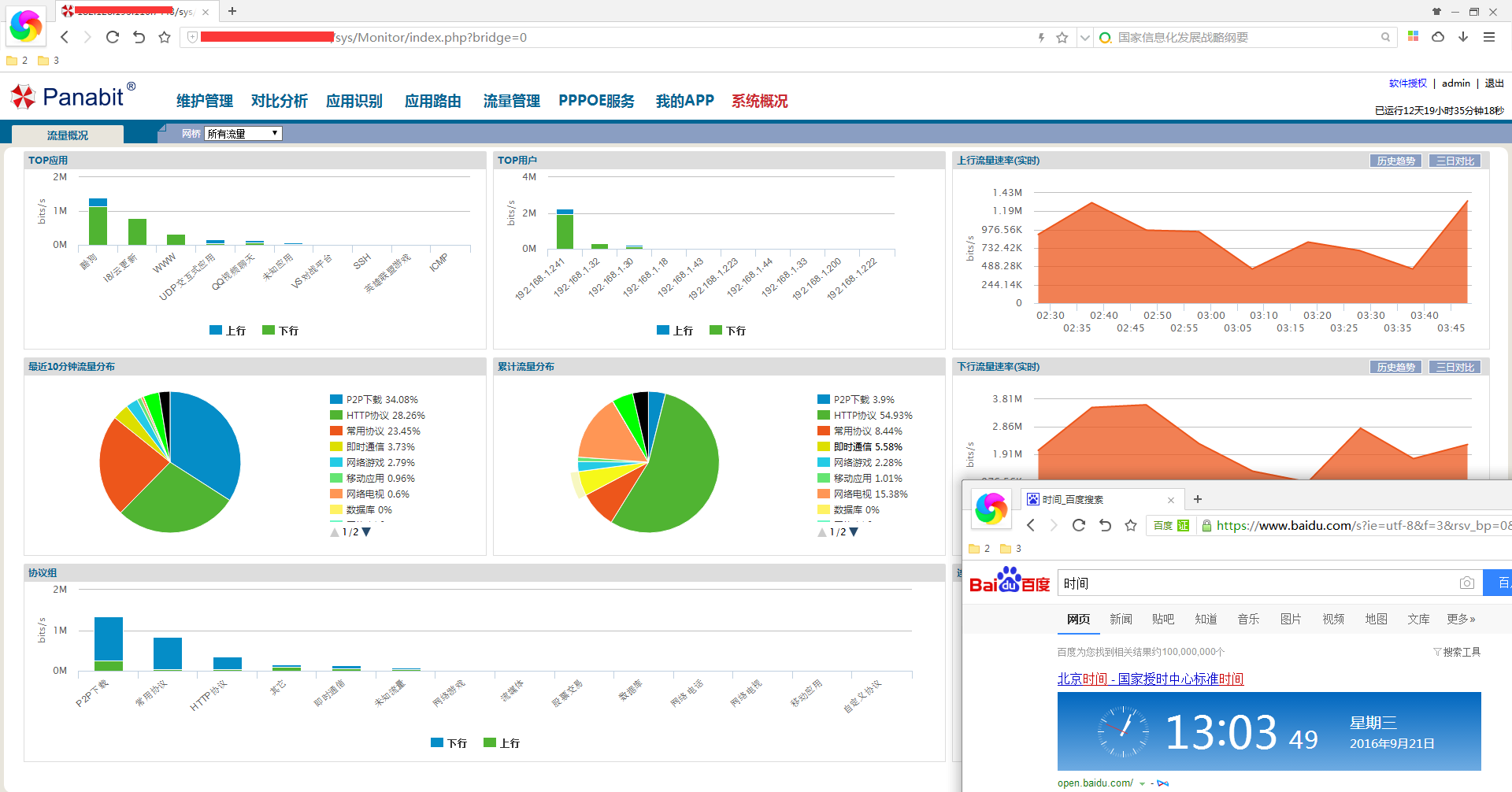Open 搜索工具 filter in Baidu
This screenshot has width=1512, height=792.
[x=1457, y=652]
